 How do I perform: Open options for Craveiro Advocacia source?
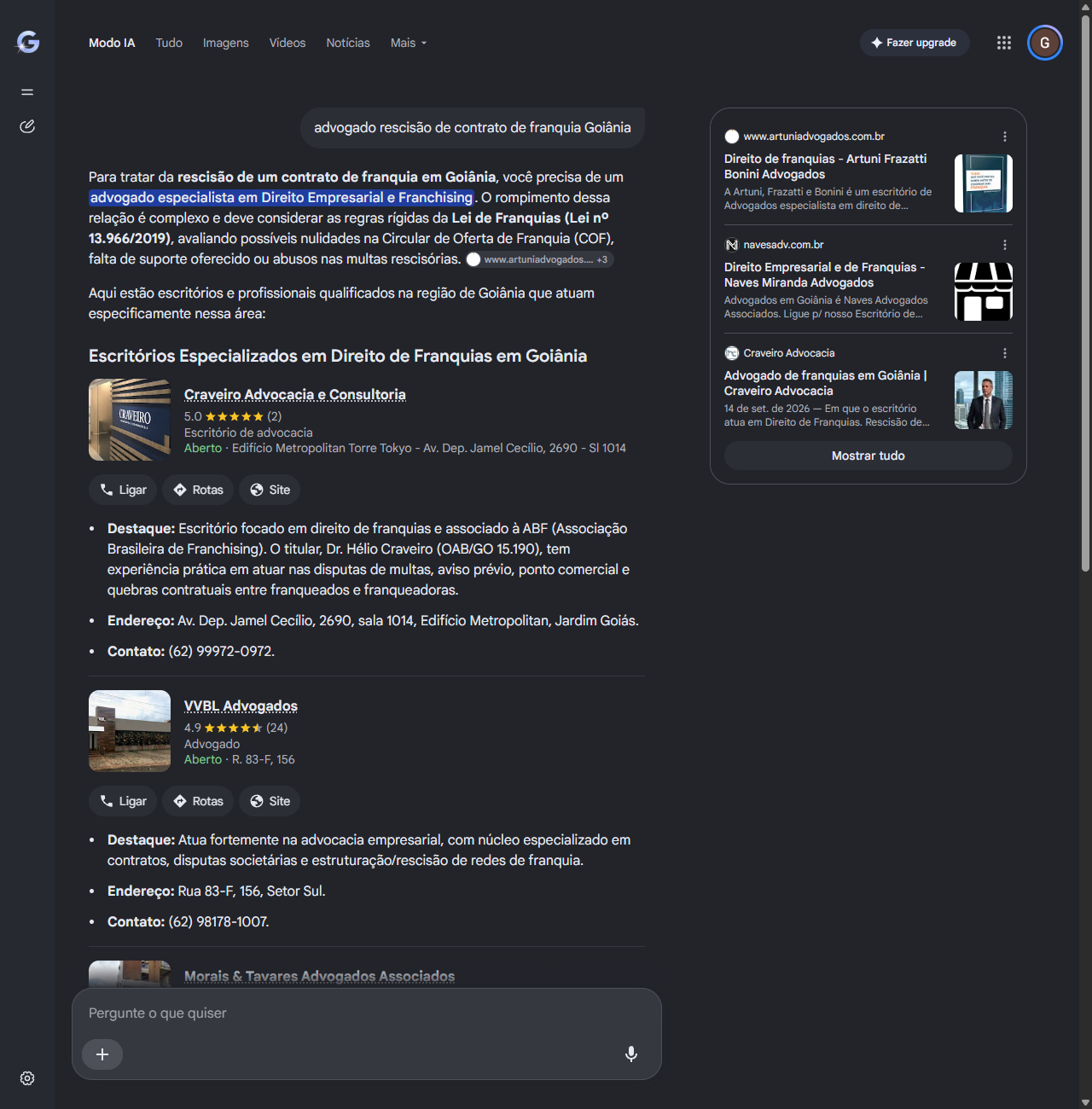tap(1005, 353)
